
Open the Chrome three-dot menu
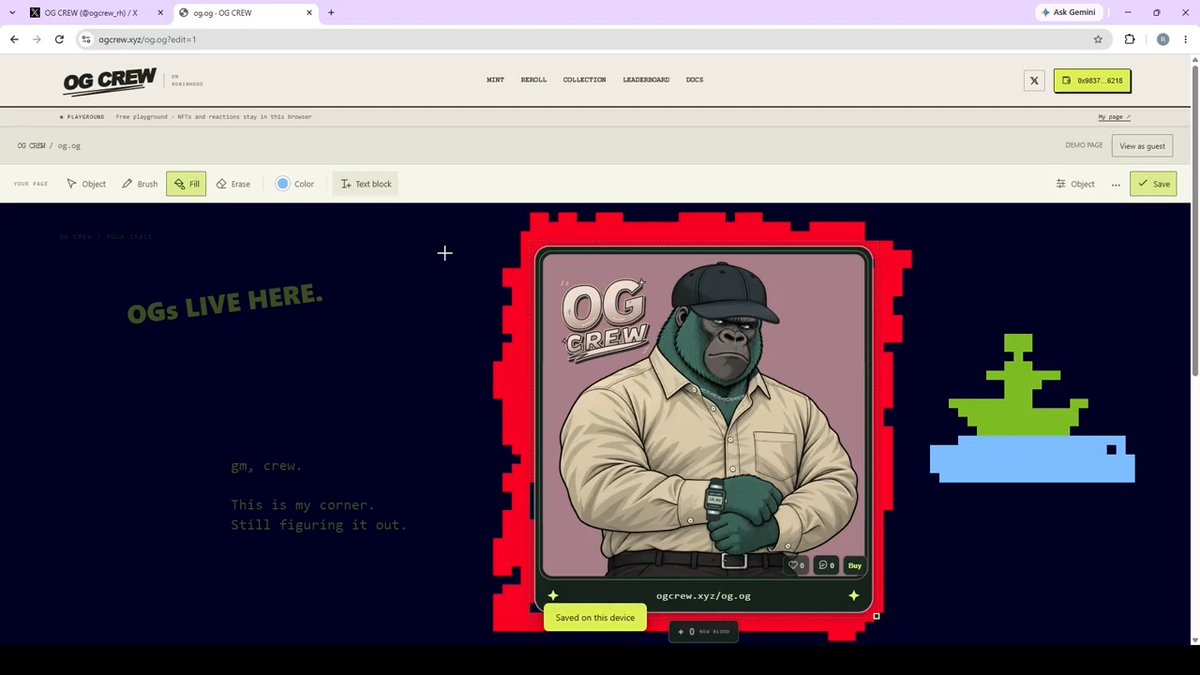click(1187, 40)
